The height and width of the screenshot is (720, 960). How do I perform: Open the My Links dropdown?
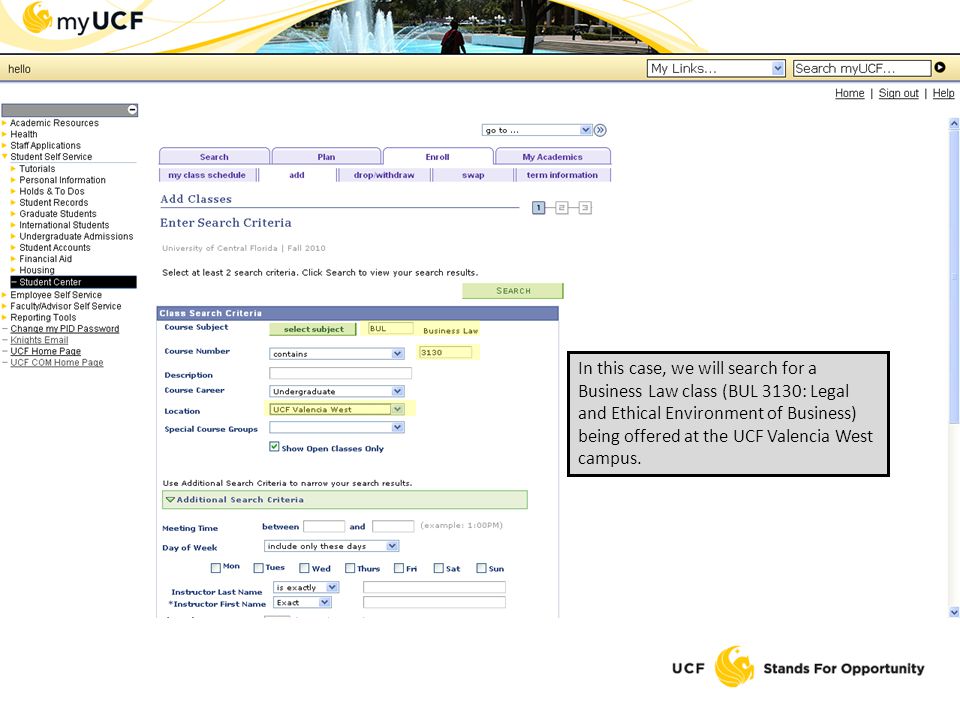coord(716,68)
